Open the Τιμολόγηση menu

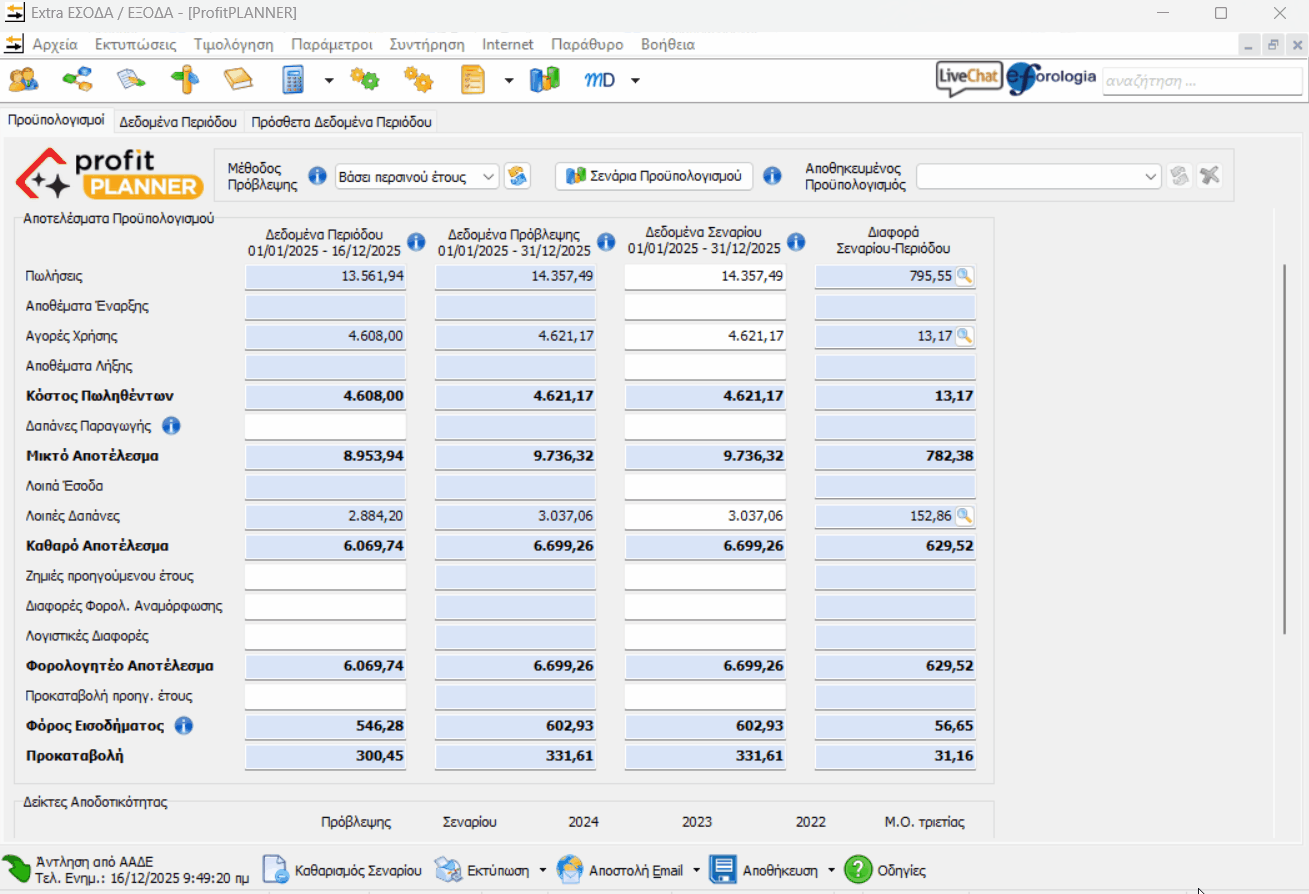point(233,45)
